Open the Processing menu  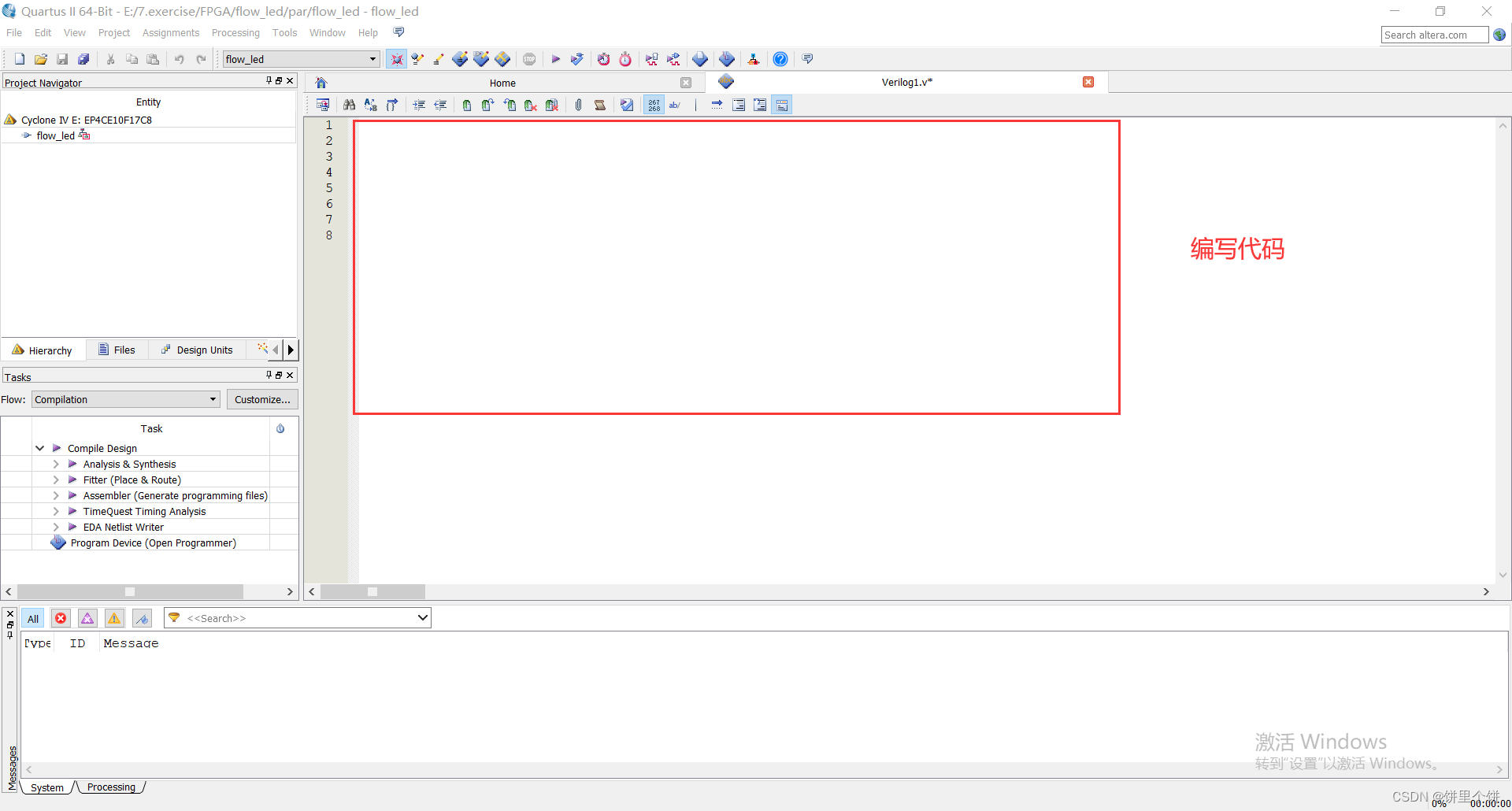click(235, 32)
